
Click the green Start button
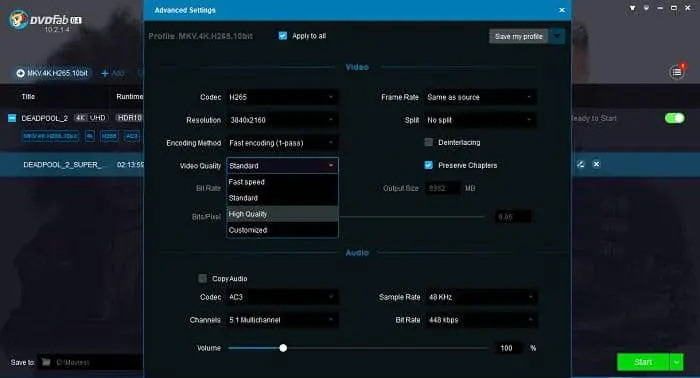coord(643,362)
